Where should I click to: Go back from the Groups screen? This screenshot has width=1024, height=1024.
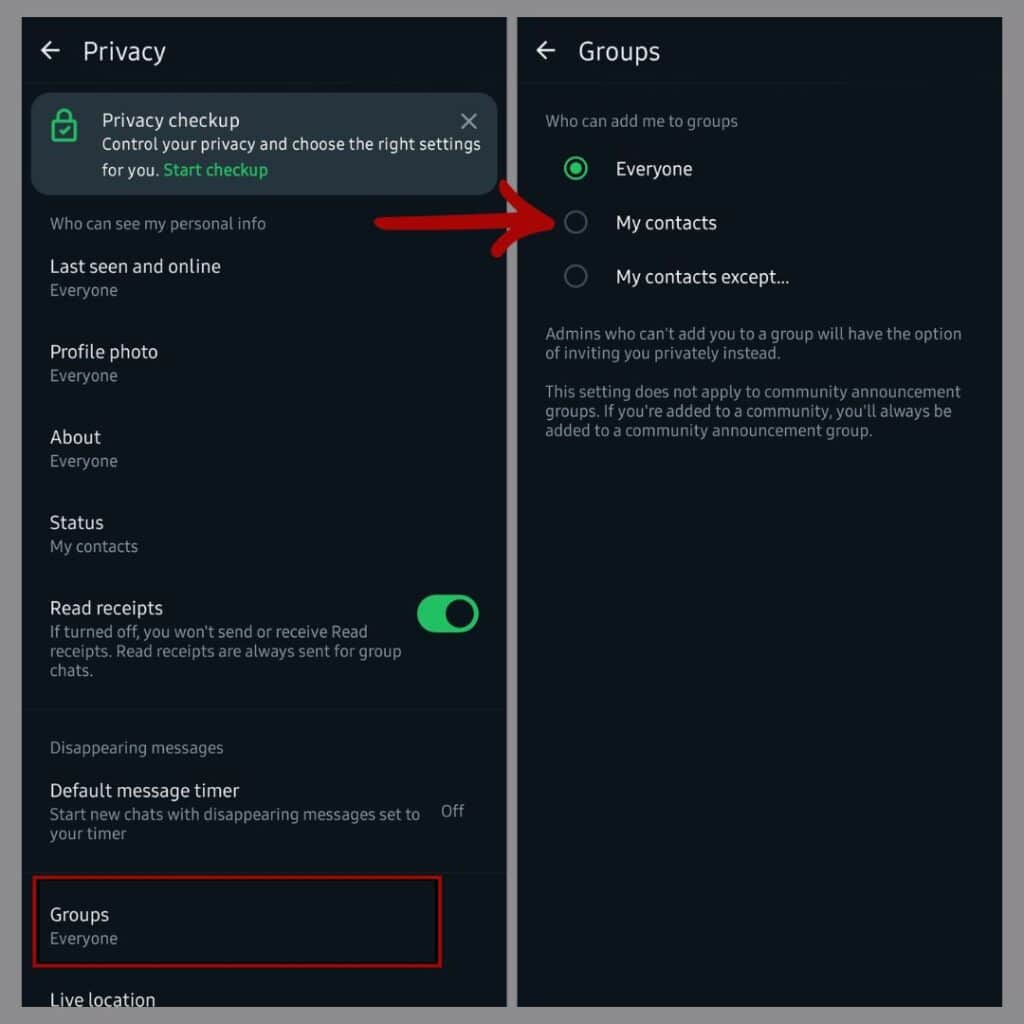[x=545, y=50]
